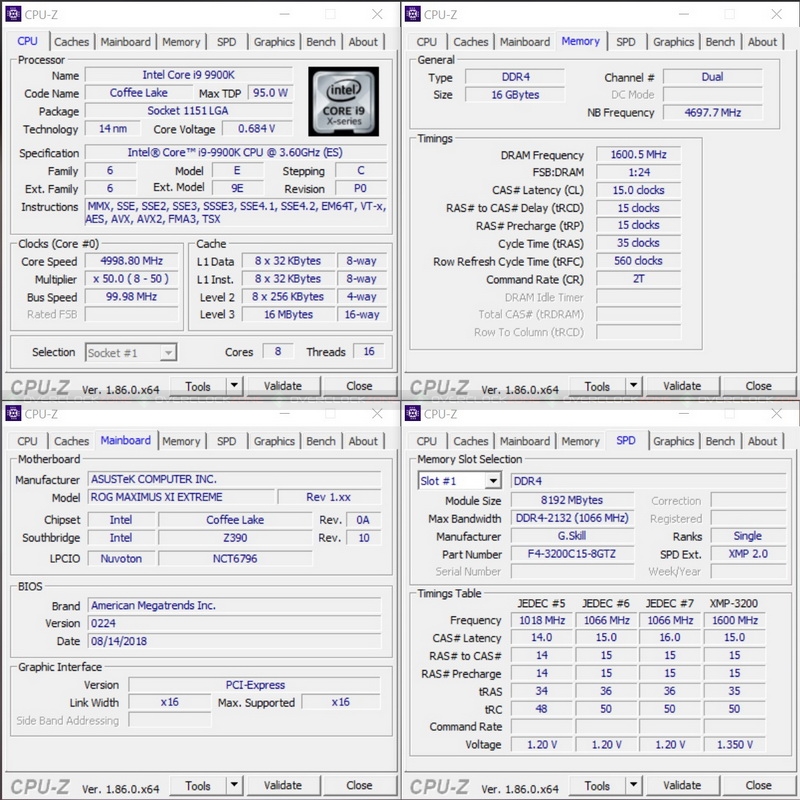Viewport: 800px width, 800px height.
Task: Click DRAM Frequency value 1600.5 MHz
Action: point(638,155)
